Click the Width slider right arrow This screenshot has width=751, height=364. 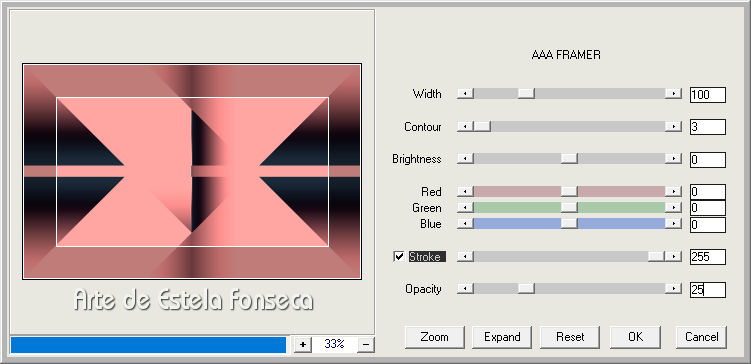673,94
